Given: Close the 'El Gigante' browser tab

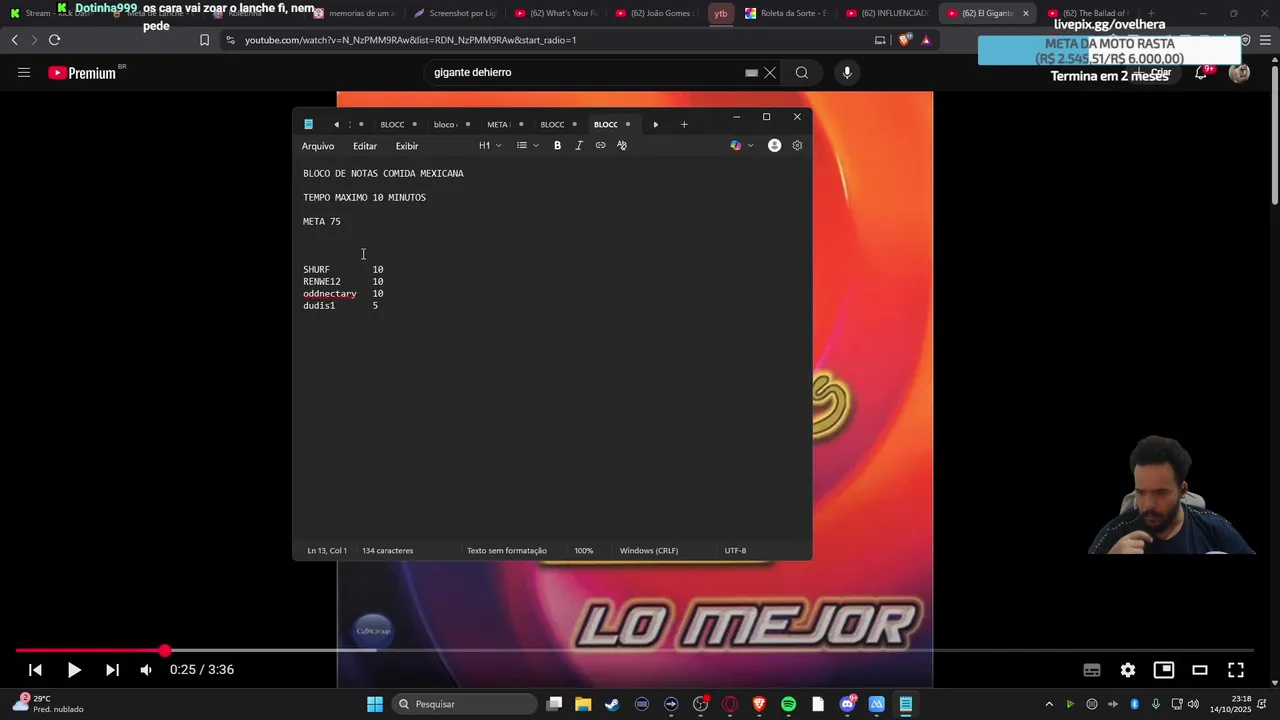Looking at the screenshot, I should tap(1025, 13).
